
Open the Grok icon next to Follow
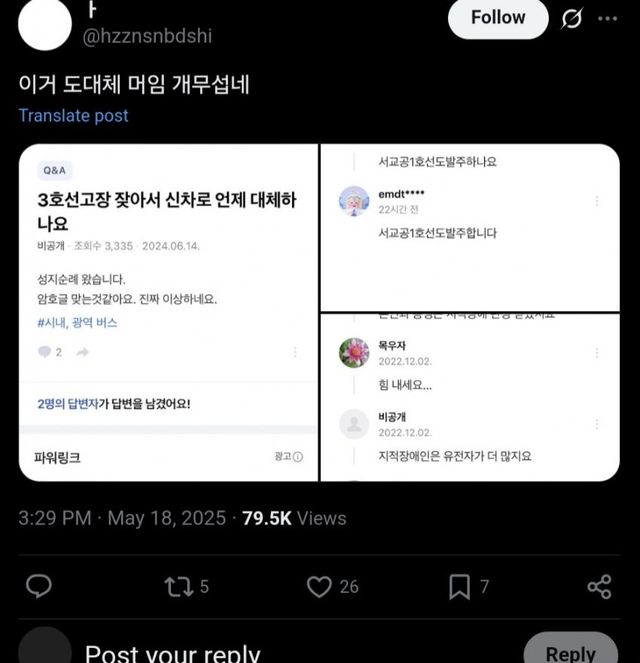coord(572,19)
